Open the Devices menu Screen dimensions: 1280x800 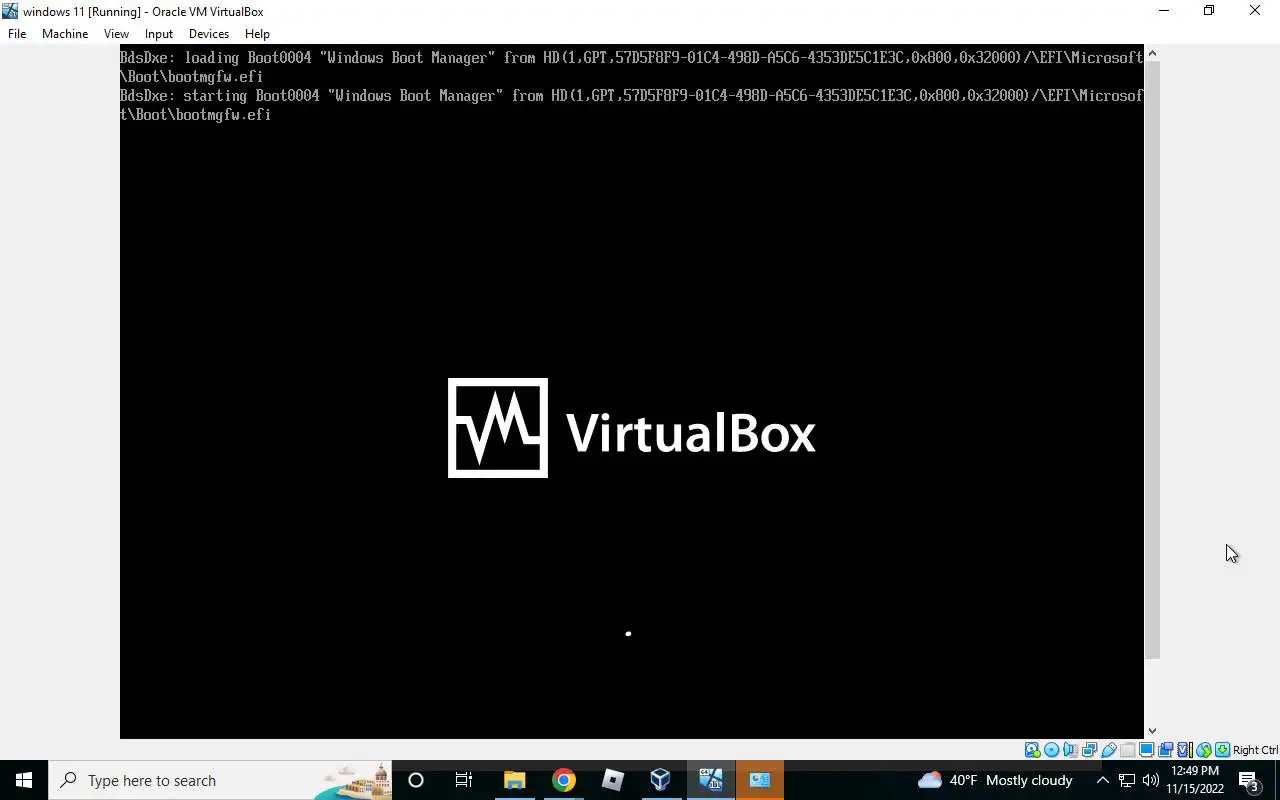click(x=209, y=33)
